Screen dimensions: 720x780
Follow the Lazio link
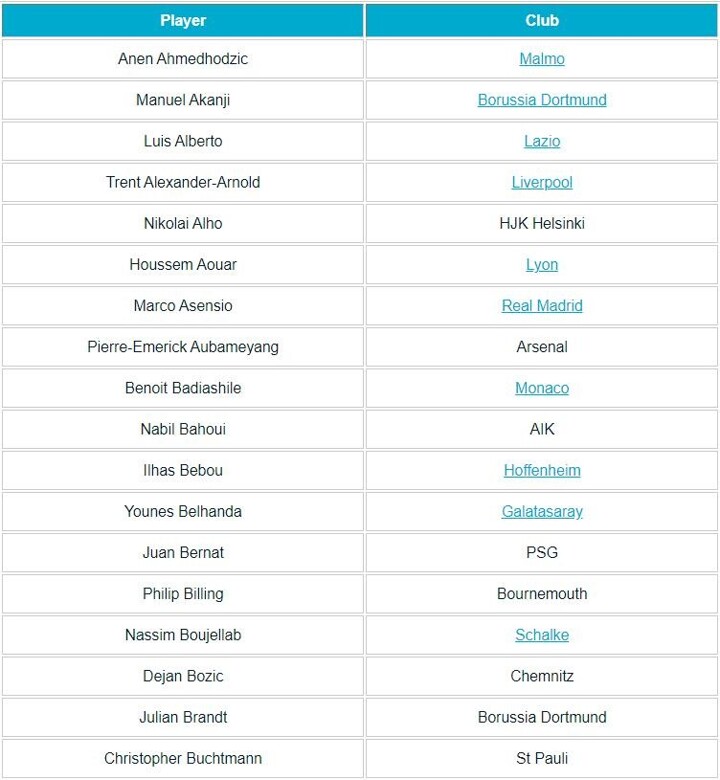542,141
